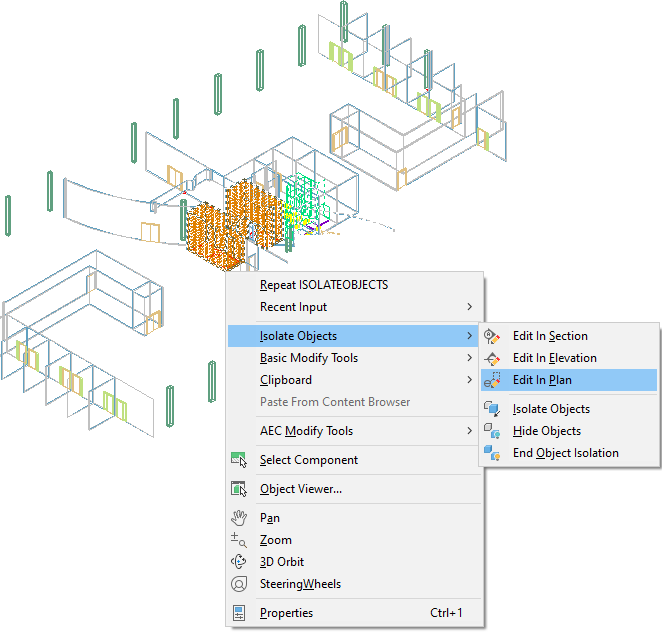Select Edit In Section
The width and height of the screenshot is (662, 633).
[x=569, y=336]
